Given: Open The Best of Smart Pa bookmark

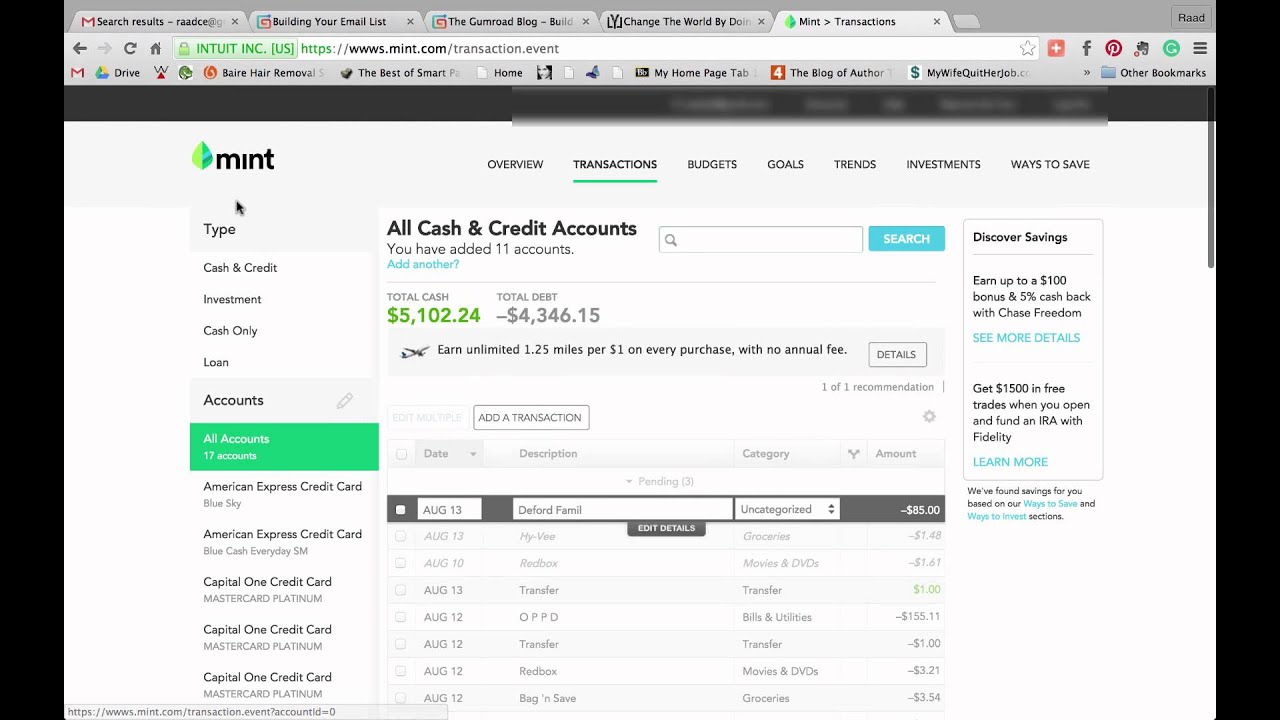Looking at the screenshot, I should click(x=400, y=73).
